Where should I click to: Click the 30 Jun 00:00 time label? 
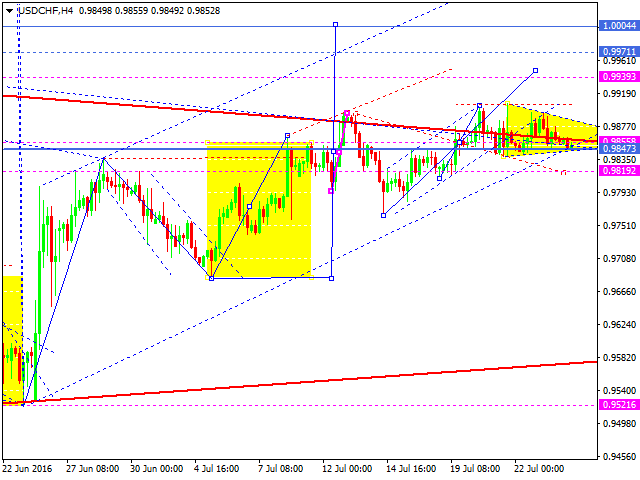pos(157,469)
